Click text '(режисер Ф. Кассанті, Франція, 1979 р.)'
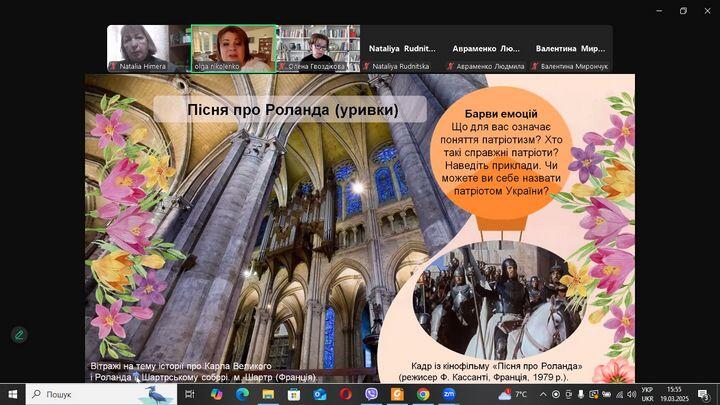The width and height of the screenshot is (720, 405). pyautogui.click(x=484, y=377)
